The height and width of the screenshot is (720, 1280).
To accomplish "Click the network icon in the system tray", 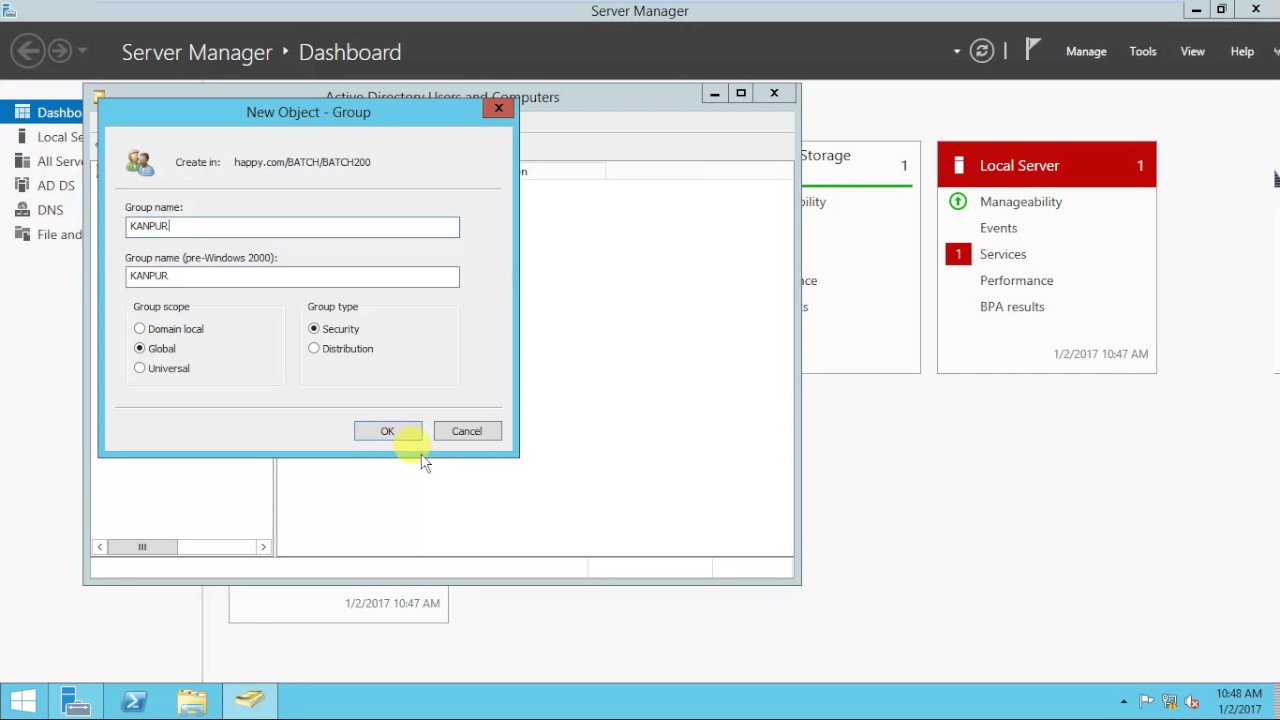I will (x=1169, y=702).
